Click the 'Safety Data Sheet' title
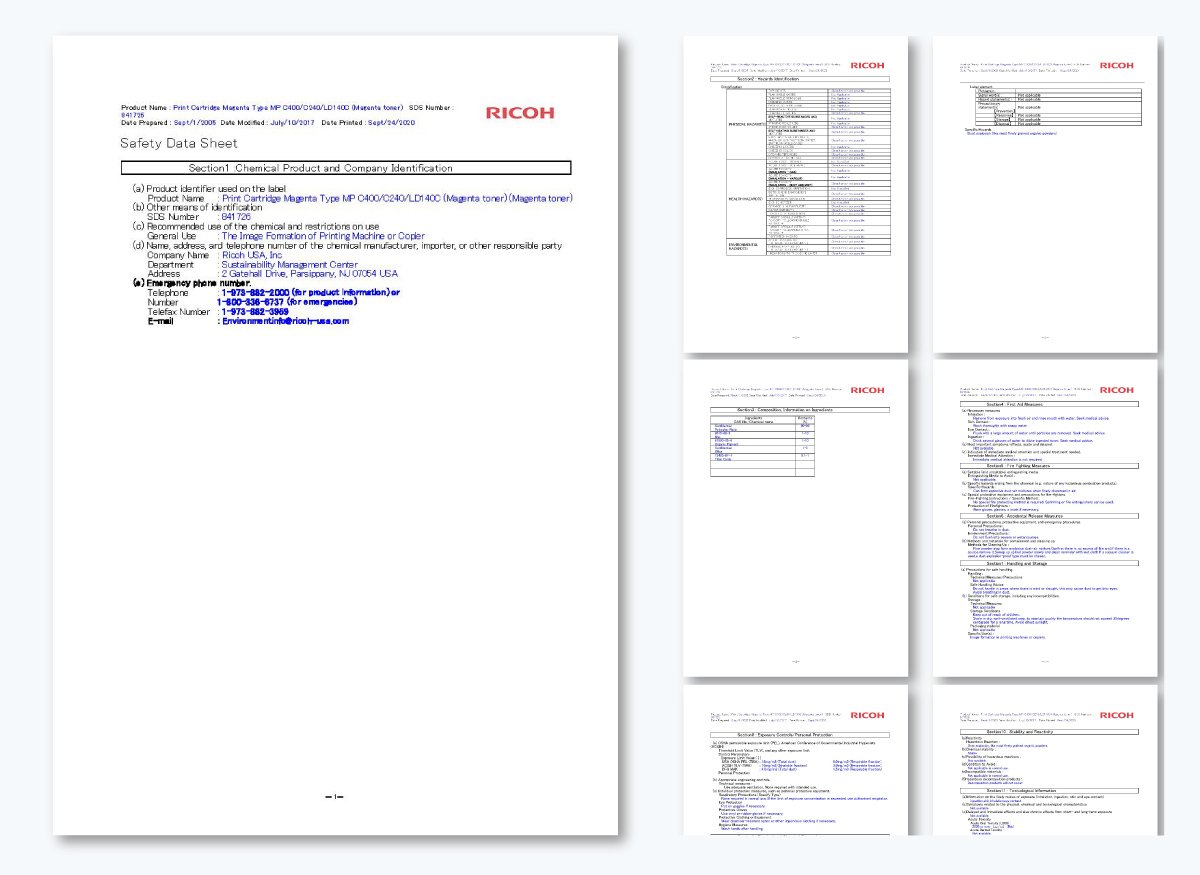This screenshot has height=875, width=1200. pyautogui.click(x=179, y=144)
